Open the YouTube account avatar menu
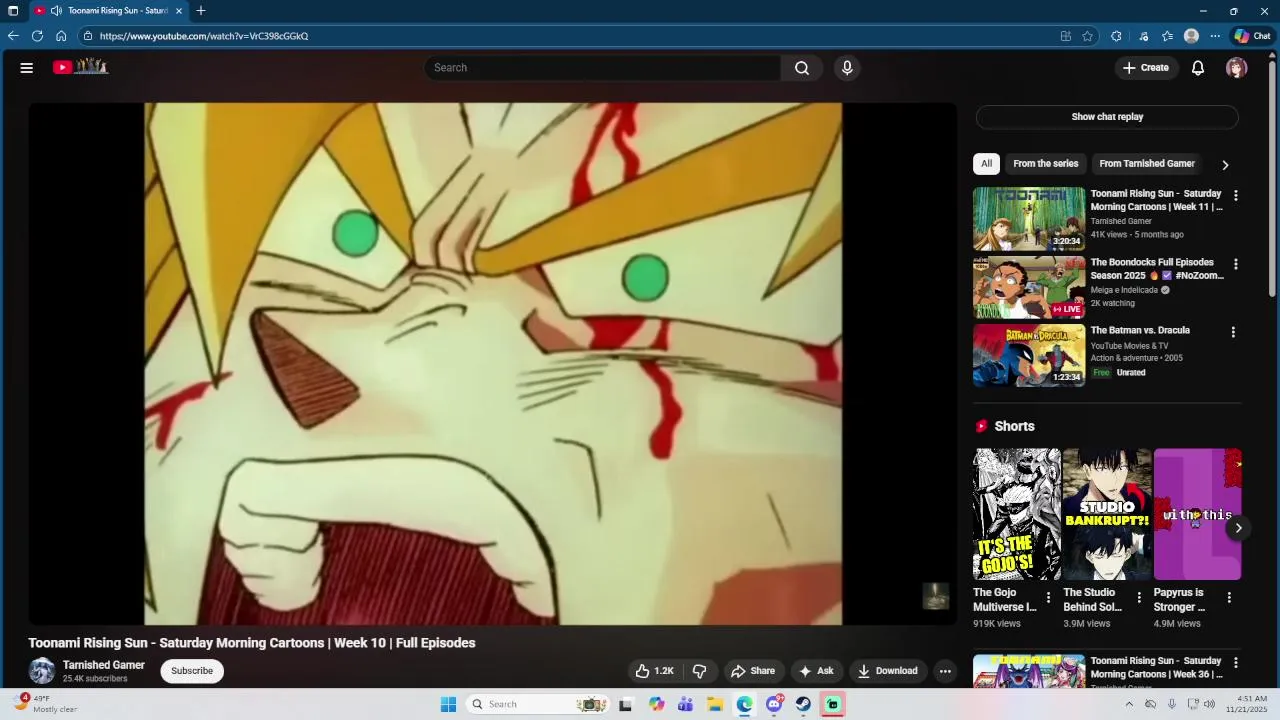This screenshot has height=720, width=1280. [x=1237, y=68]
